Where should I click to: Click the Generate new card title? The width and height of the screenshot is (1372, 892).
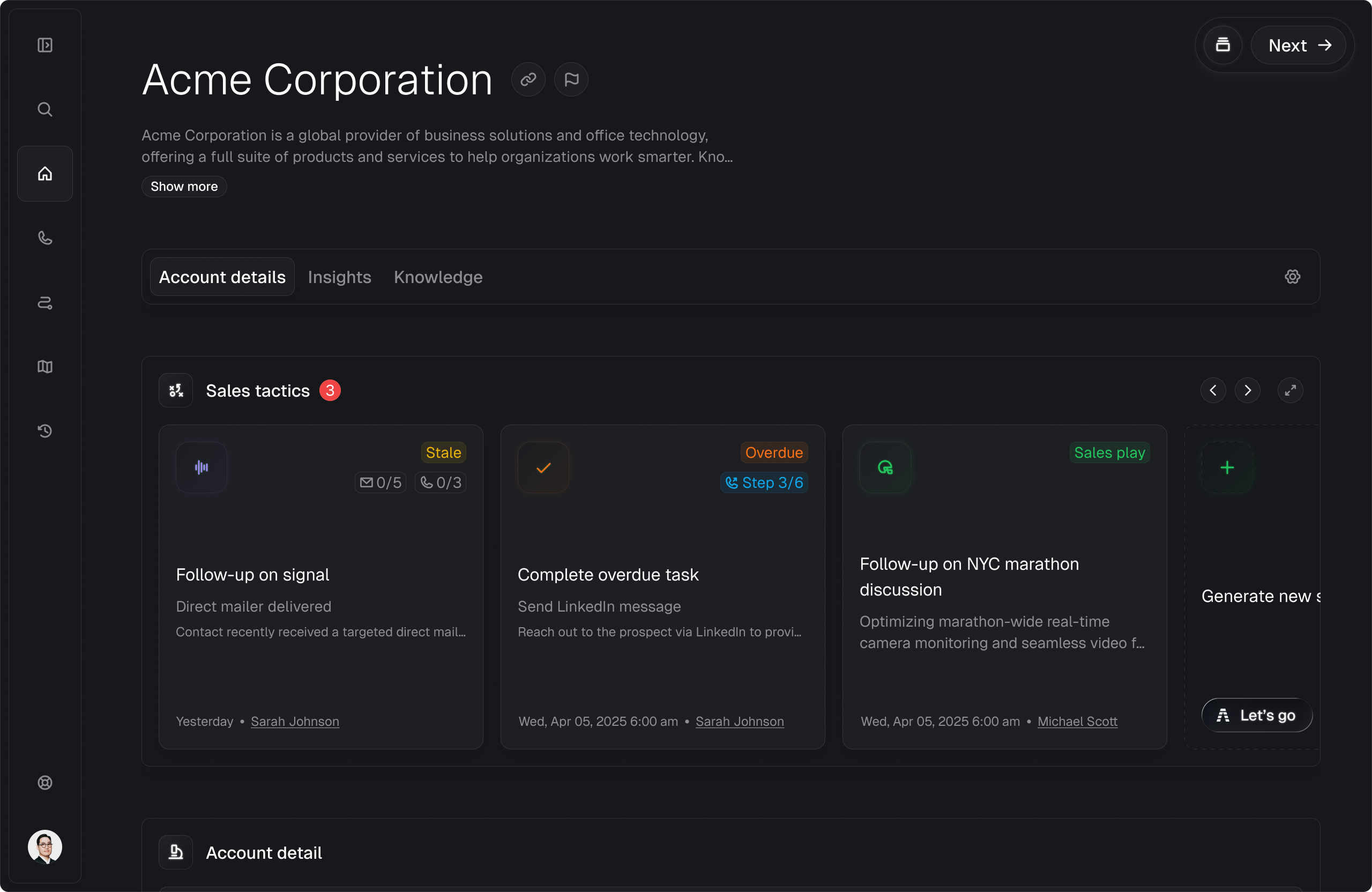[x=1261, y=596]
